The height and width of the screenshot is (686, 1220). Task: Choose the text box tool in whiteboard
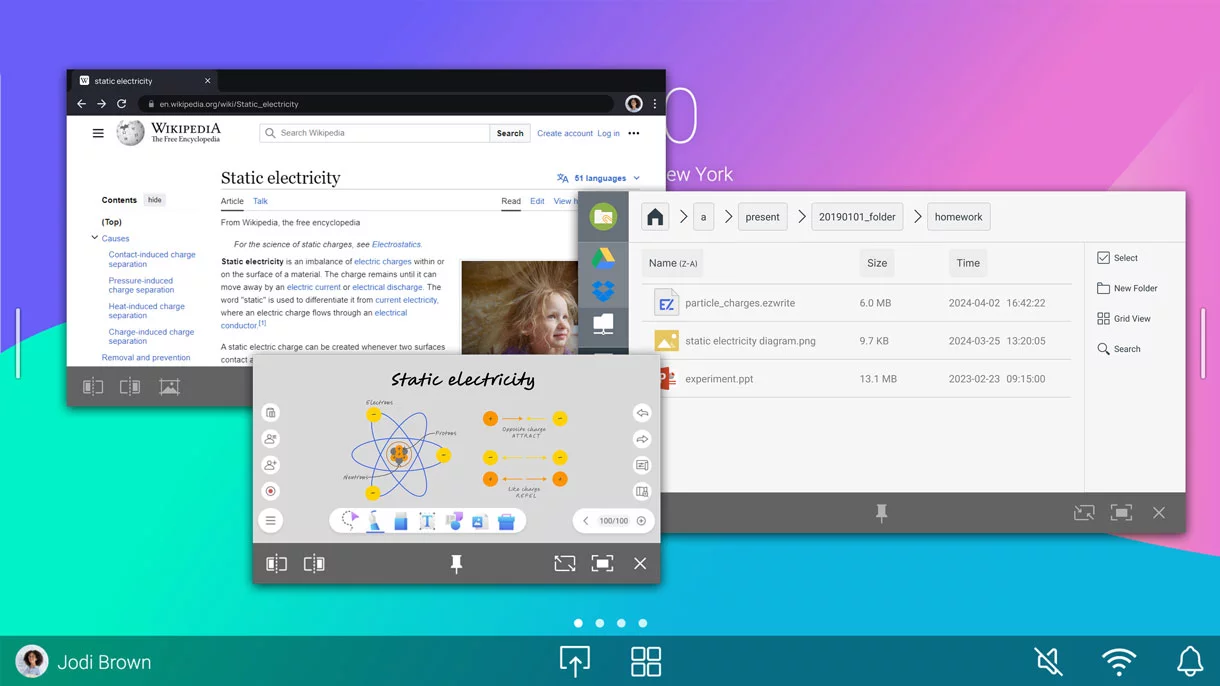(427, 521)
